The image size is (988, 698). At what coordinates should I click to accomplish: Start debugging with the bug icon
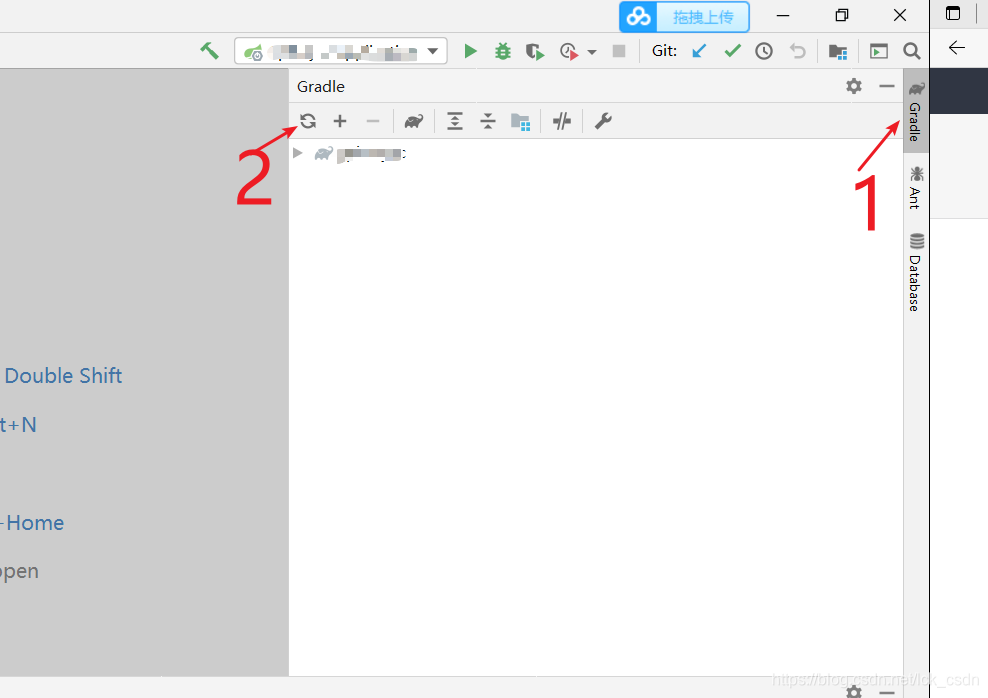(x=503, y=51)
